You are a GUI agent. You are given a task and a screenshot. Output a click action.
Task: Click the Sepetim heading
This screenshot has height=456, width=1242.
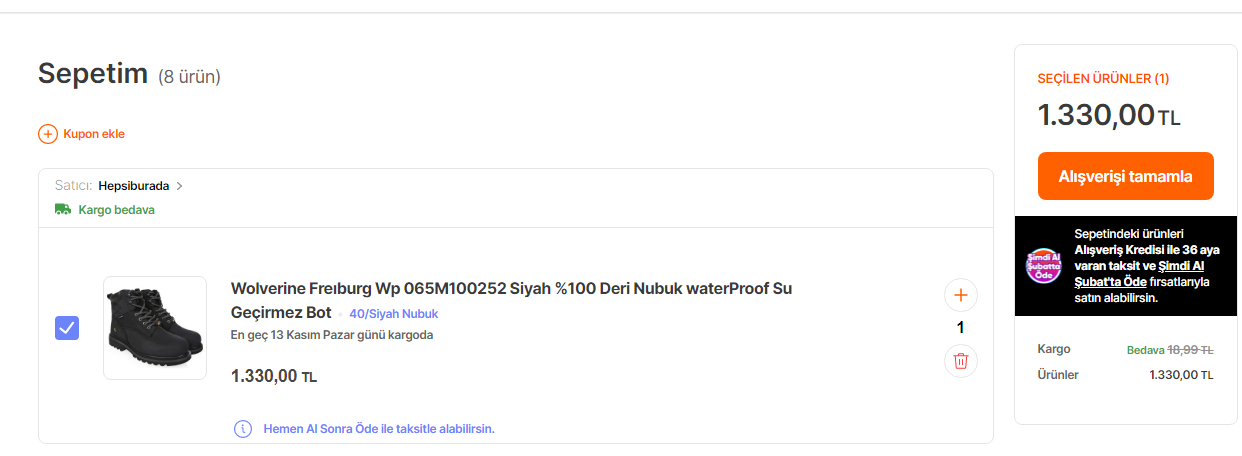(93, 73)
